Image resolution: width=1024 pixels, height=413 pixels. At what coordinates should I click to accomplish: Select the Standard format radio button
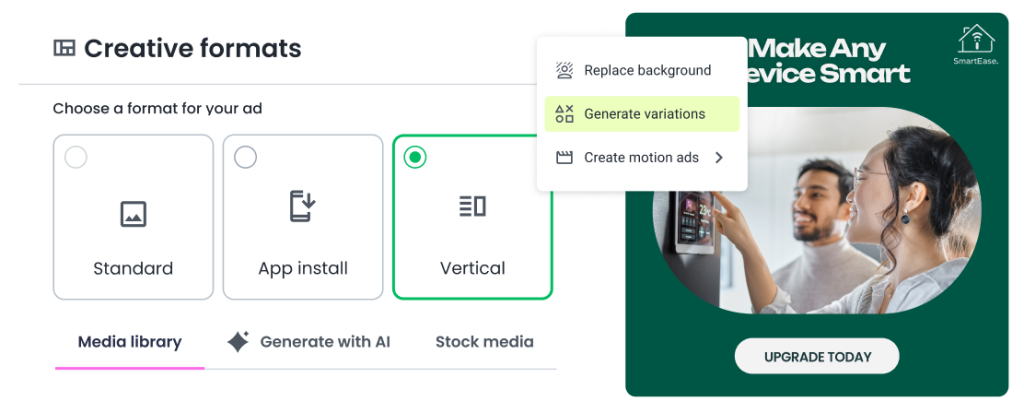point(76,157)
